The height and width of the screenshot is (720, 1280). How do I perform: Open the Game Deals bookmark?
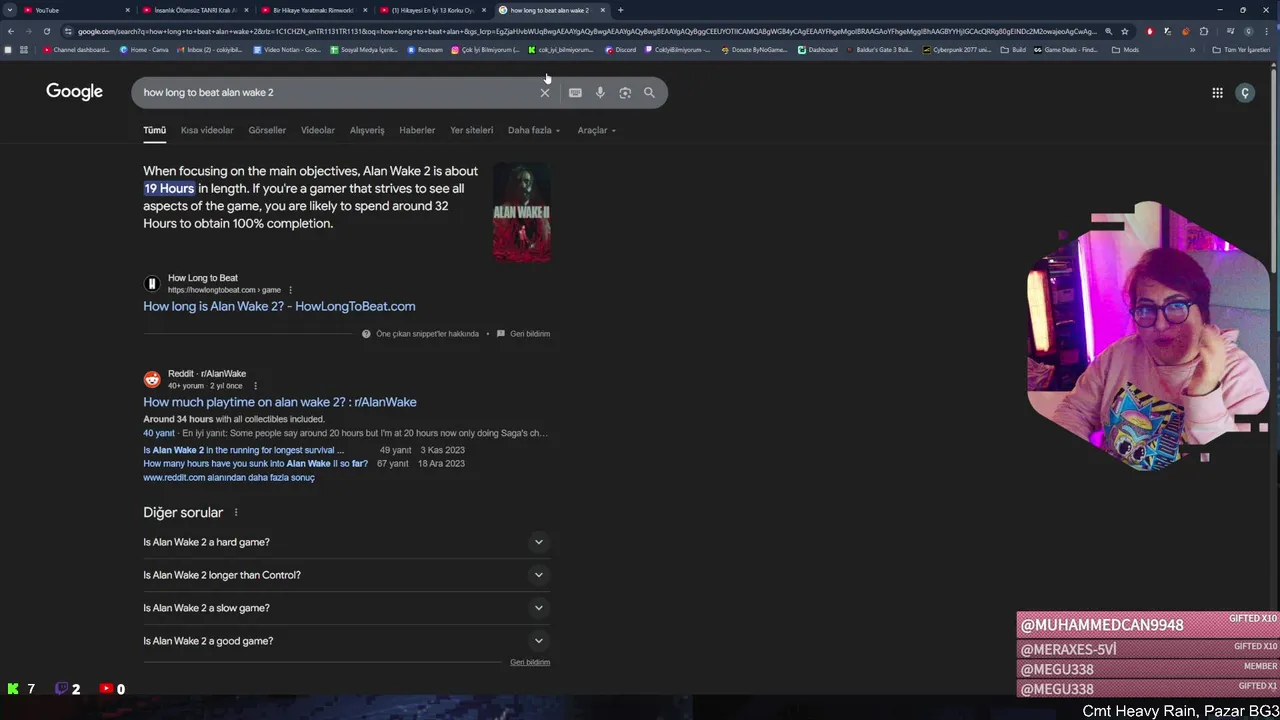(1066, 49)
